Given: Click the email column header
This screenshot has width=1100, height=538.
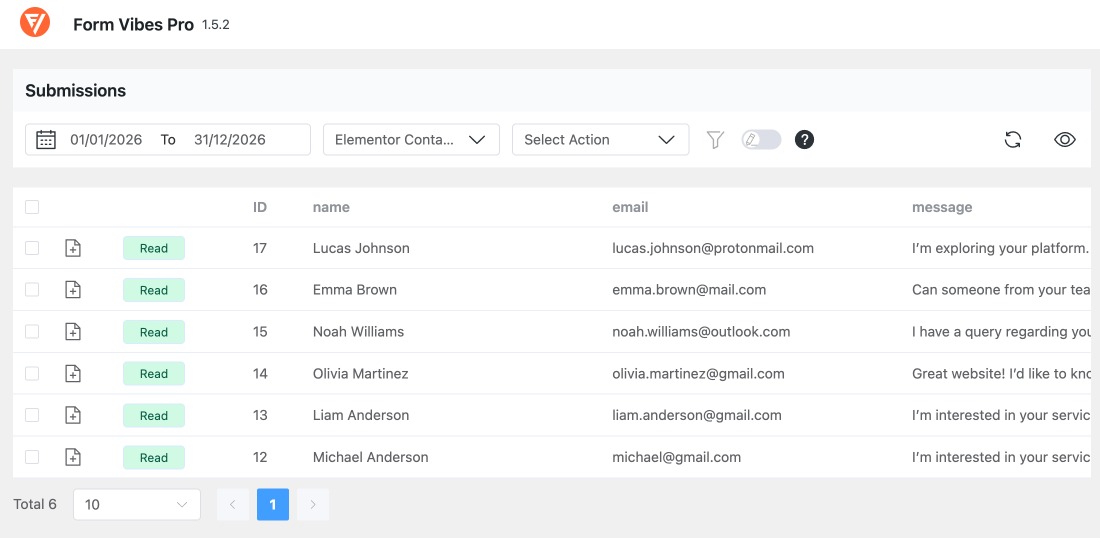Looking at the screenshot, I should [x=630, y=207].
